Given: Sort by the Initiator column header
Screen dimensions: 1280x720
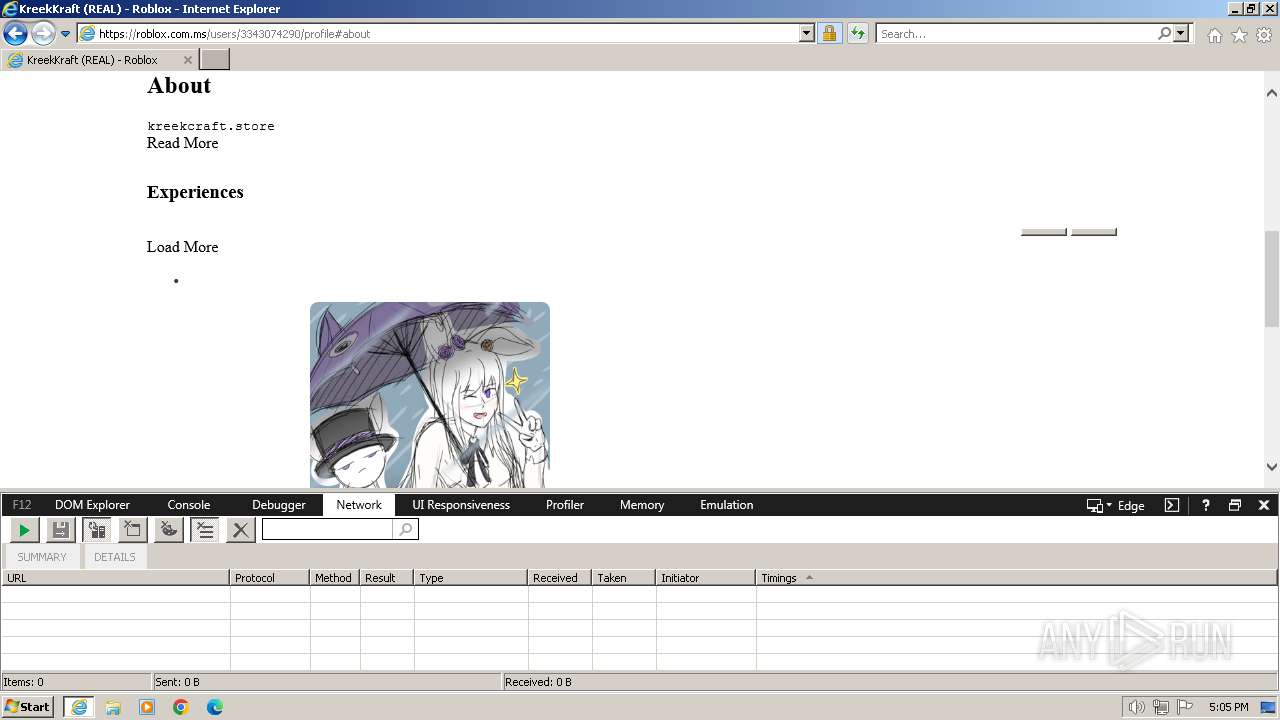Looking at the screenshot, I should click(706, 578).
